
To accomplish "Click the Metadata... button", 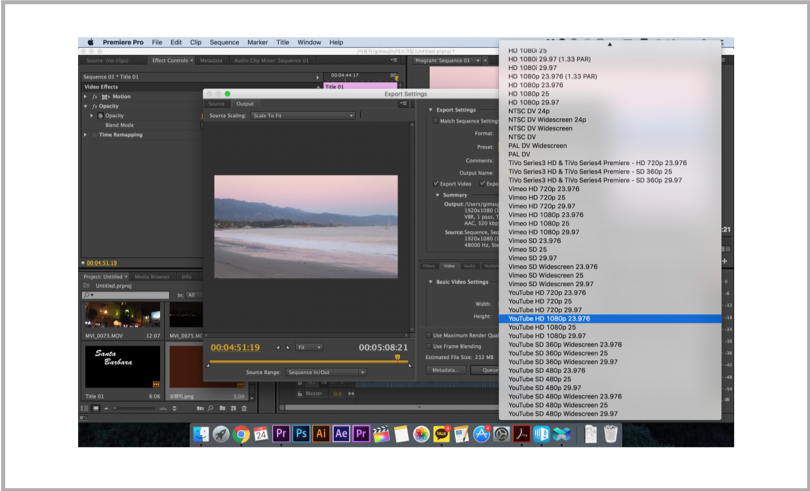I will coord(446,370).
